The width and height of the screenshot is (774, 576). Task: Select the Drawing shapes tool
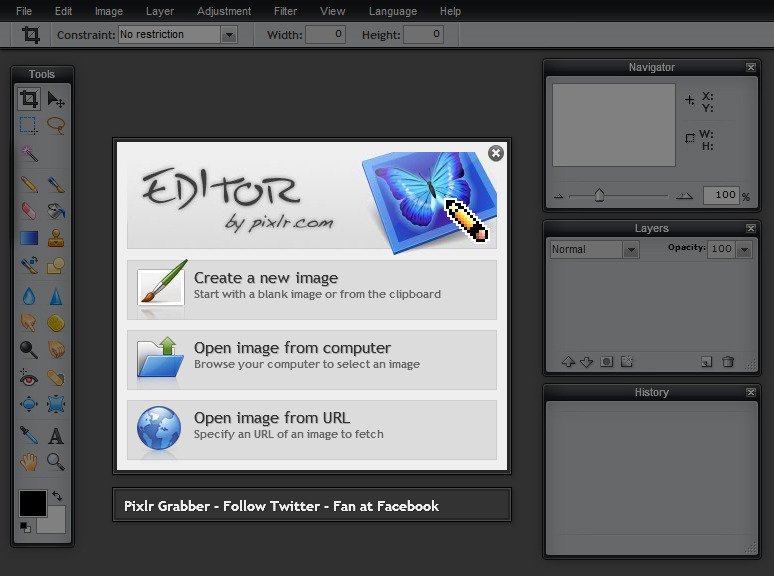tap(56, 265)
